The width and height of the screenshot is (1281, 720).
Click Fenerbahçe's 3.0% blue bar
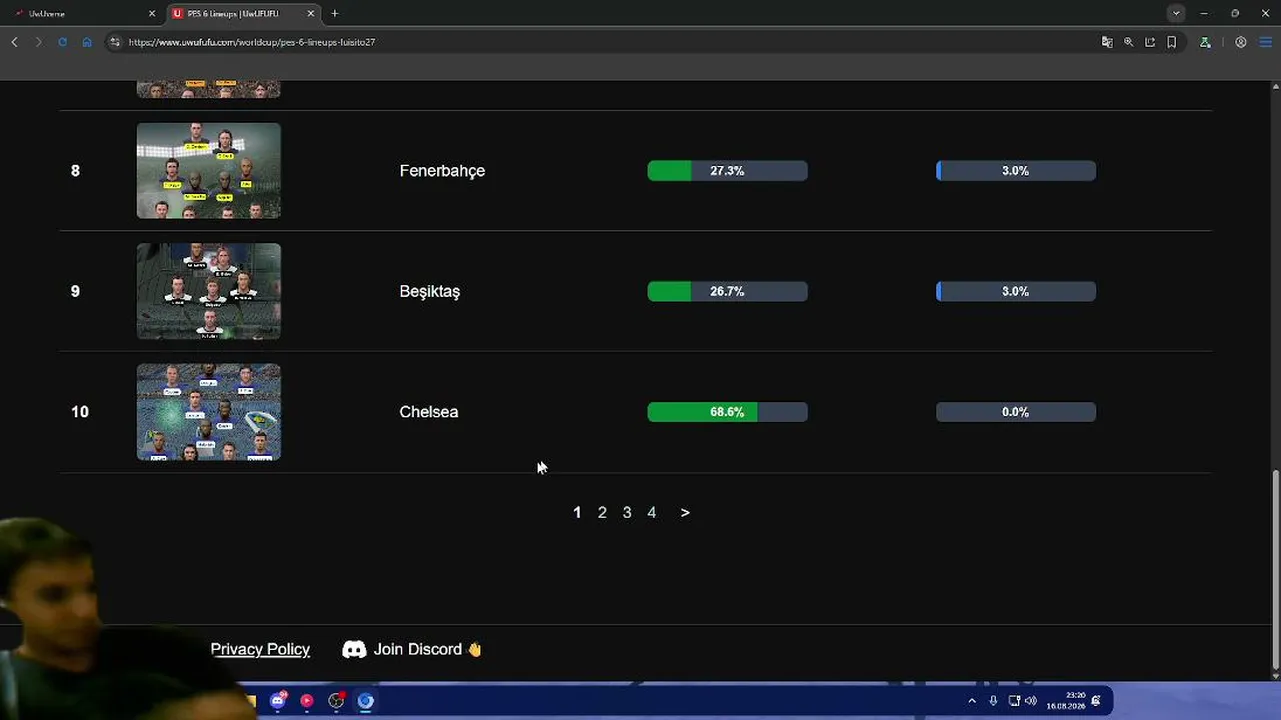(x=1016, y=171)
